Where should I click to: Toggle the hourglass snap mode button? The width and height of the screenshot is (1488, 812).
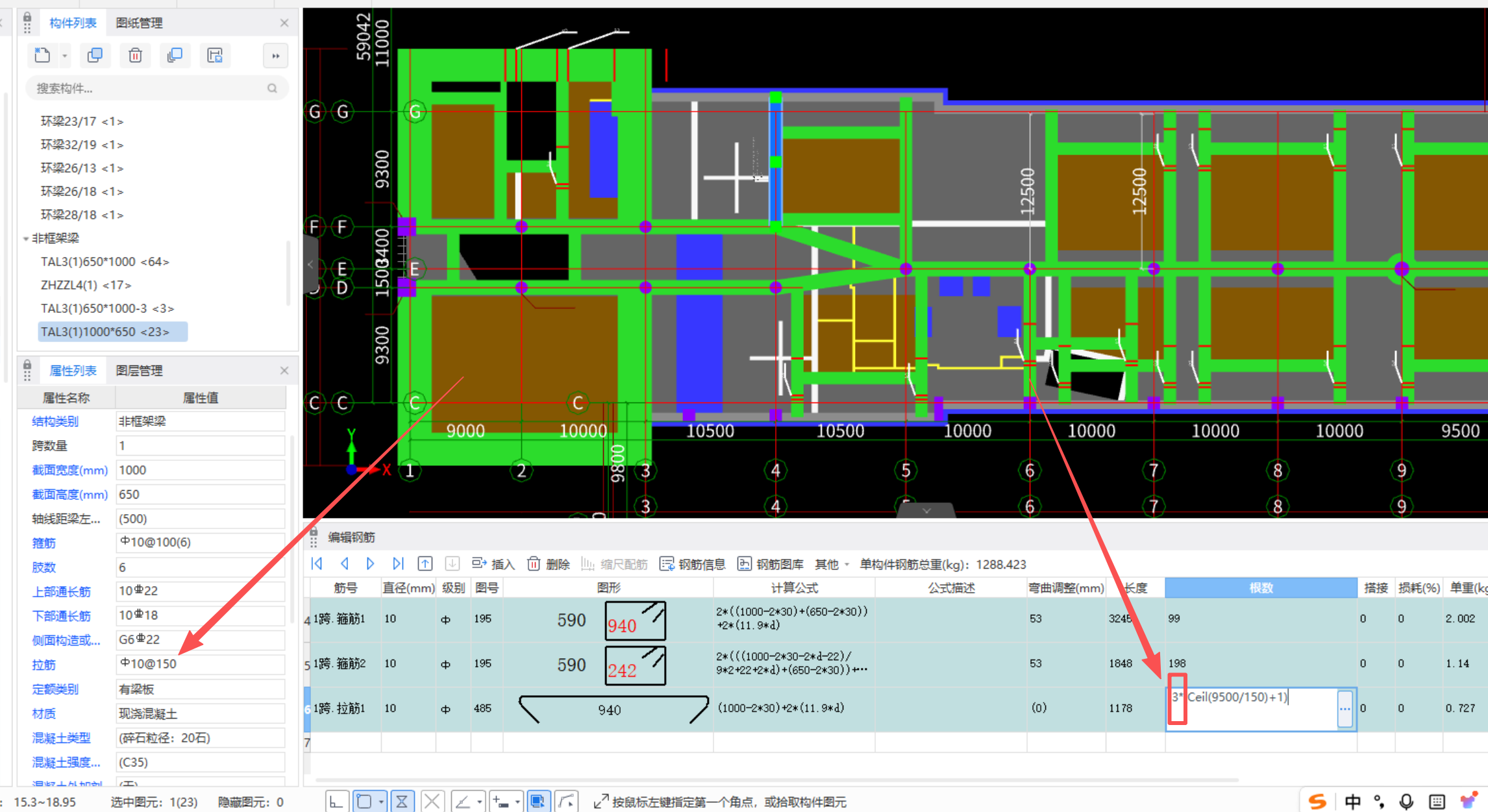[402, 802]
